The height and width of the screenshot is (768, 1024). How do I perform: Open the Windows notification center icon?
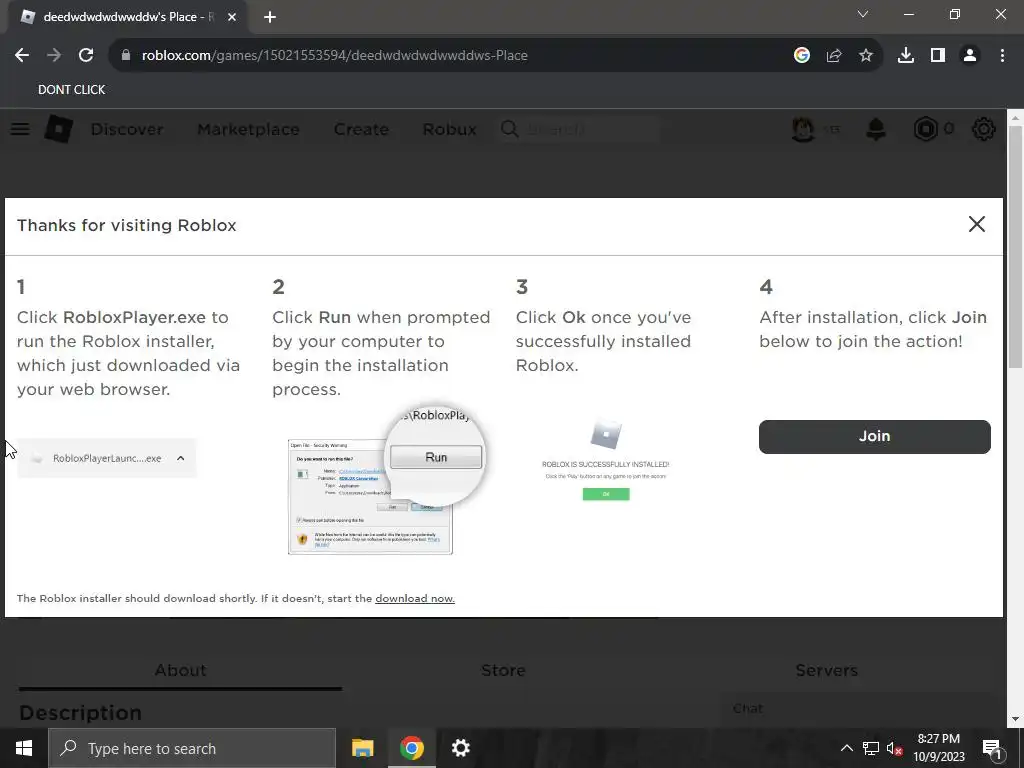tap(992, 748)
